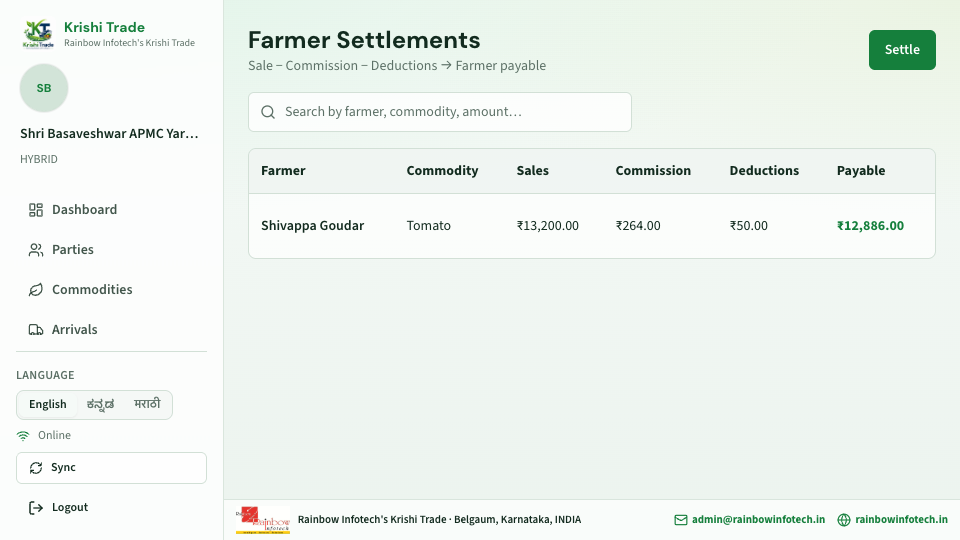Click the globe website icon in footer
The height and width of the screenshot is (540, 960).
pyautogui.click(x=844, y=520)
